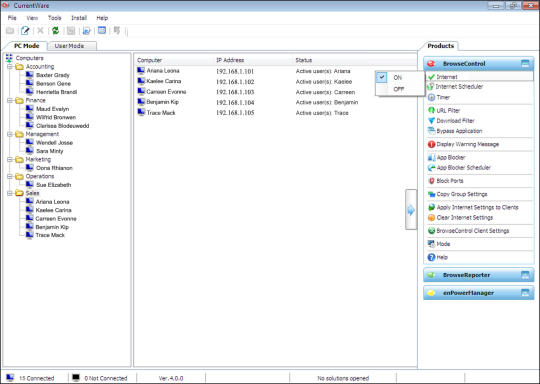Select Benjamin Kip row in computer list
The height and width of the screenshot is (384, 540).
click(x=276, y=102)
